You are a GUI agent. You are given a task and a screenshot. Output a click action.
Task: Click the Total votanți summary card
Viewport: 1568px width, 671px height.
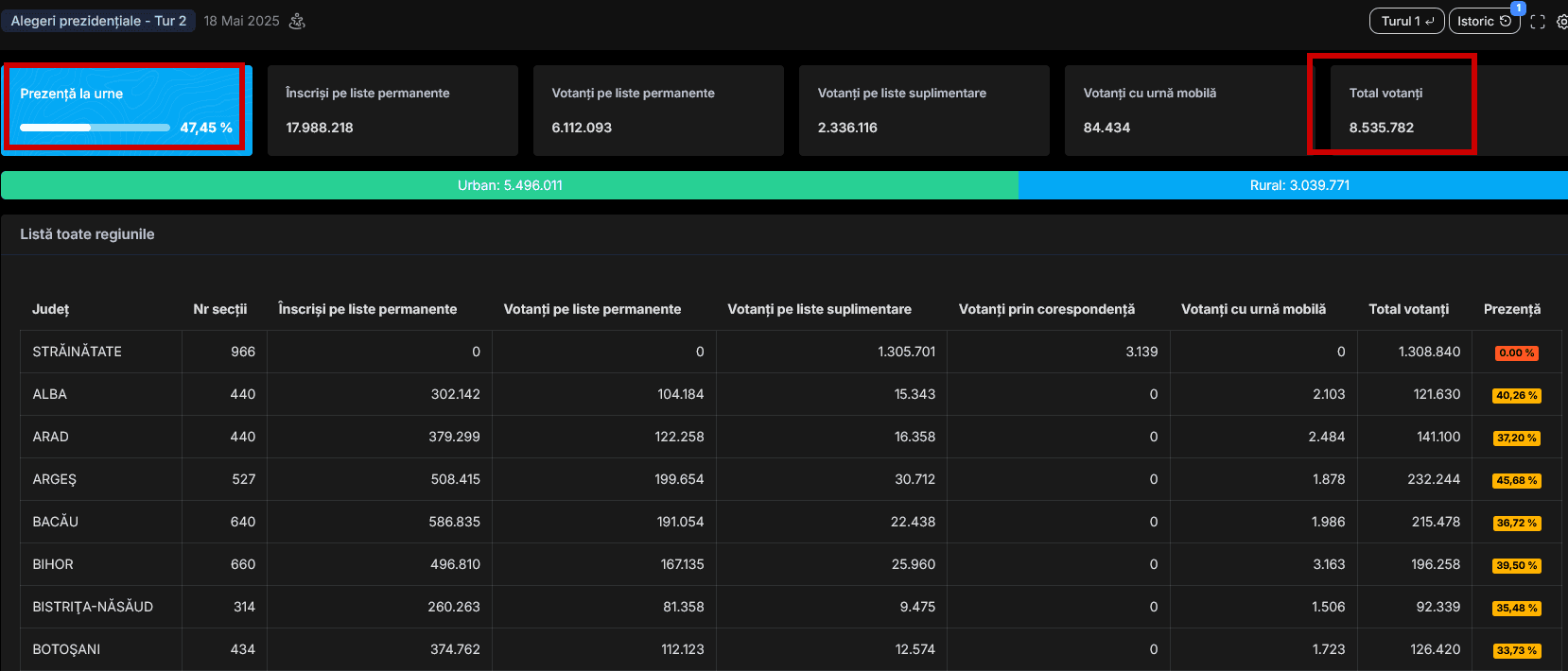click(1400, 110)
